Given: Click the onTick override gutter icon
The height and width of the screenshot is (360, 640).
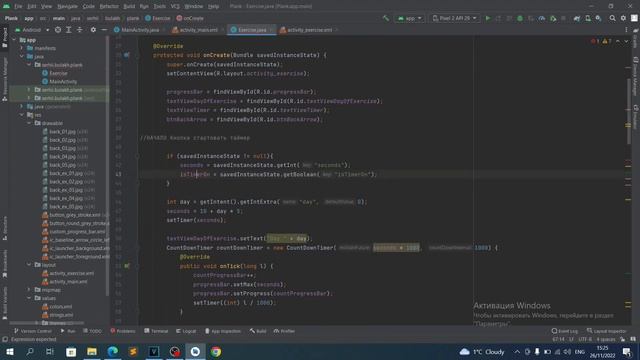Looking at the screenshot, I should pyautogui.click(x=127, y=266).
